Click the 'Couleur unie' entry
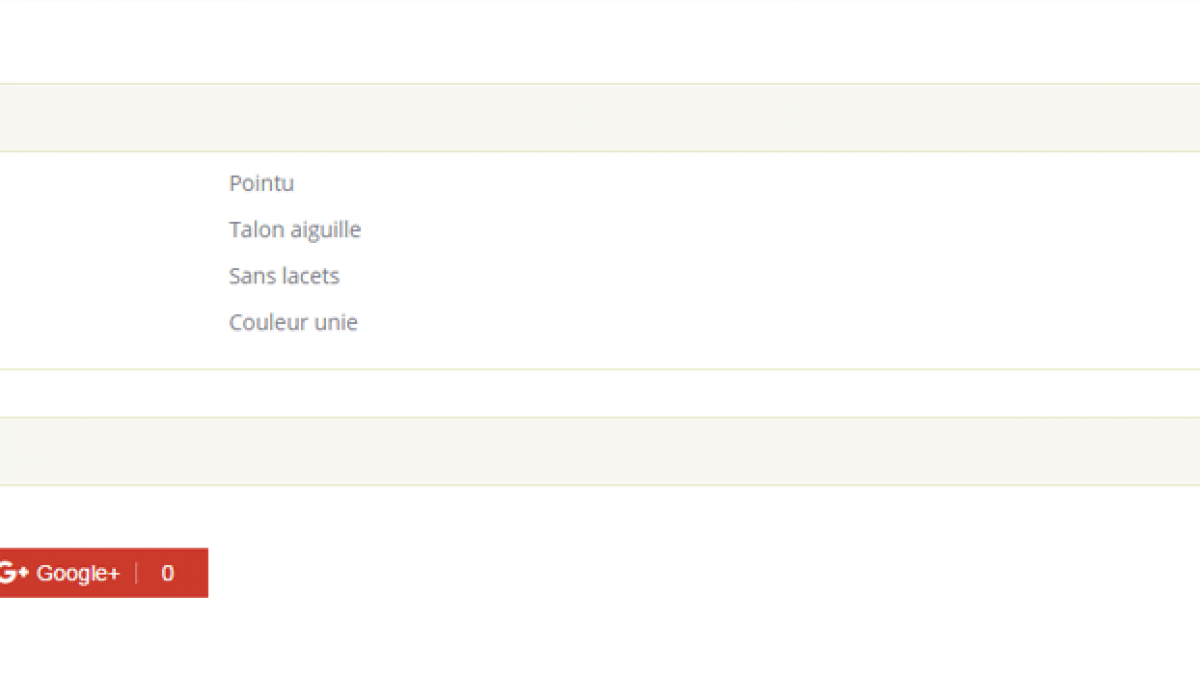1200x675 pixels. (x=293, y=322)
